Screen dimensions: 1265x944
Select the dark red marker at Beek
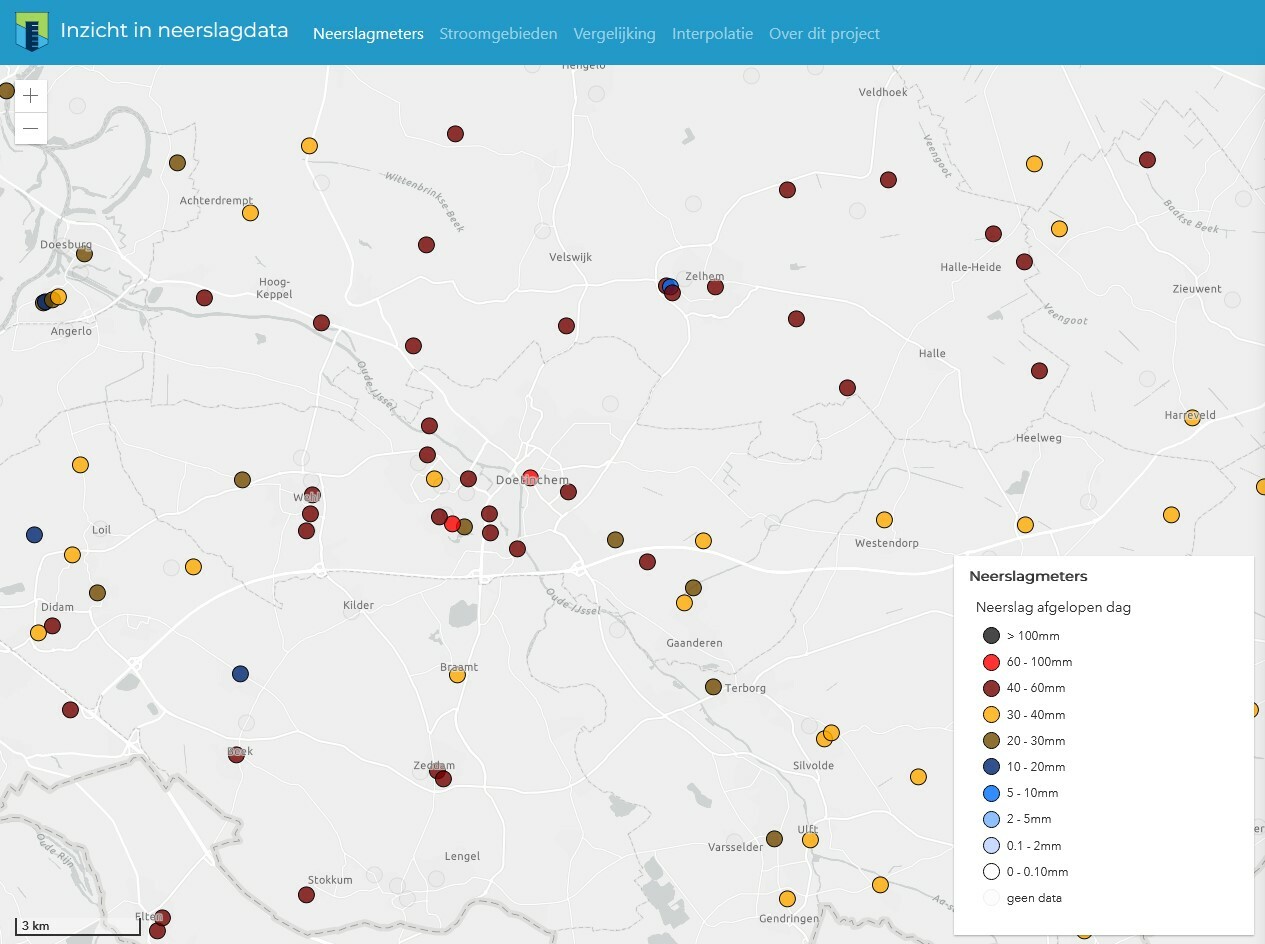(x=236, y=755)
